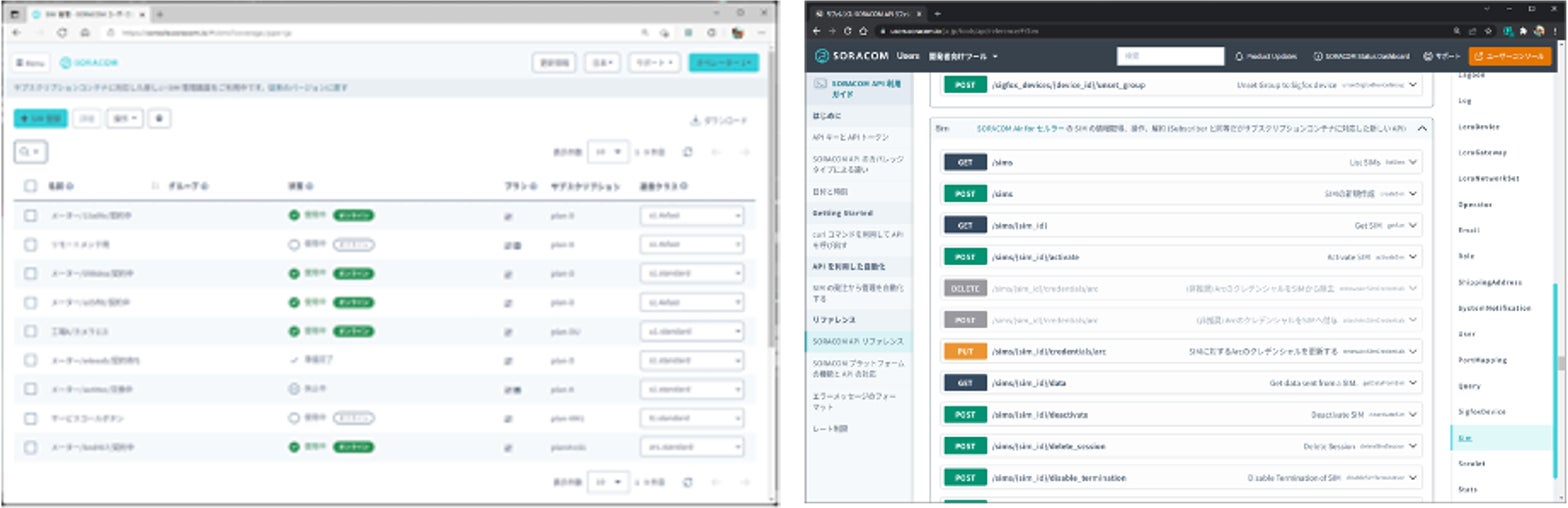Open a new tab in the Chrome window

click(x=937, y=13)
